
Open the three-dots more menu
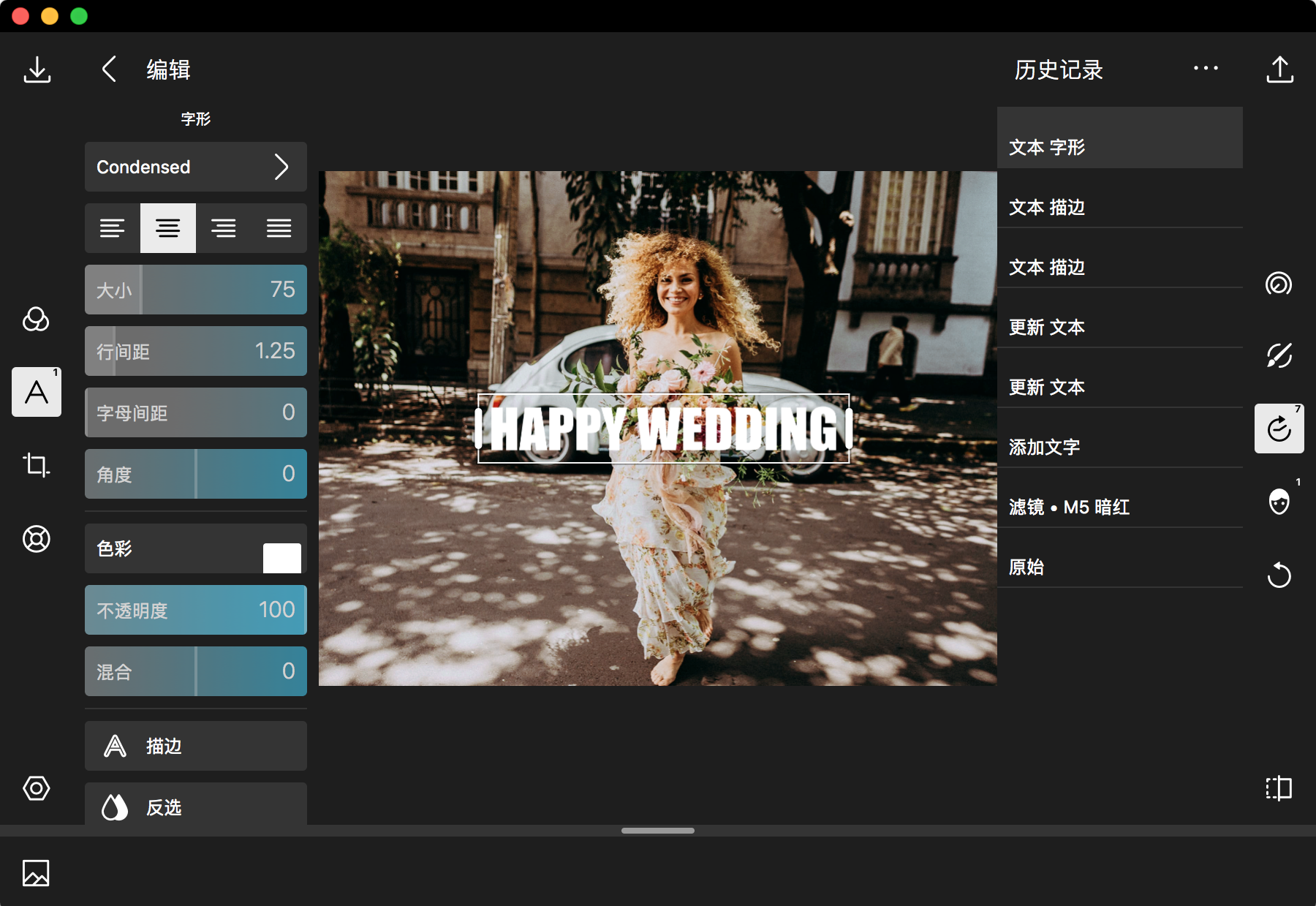[1206, 68]
